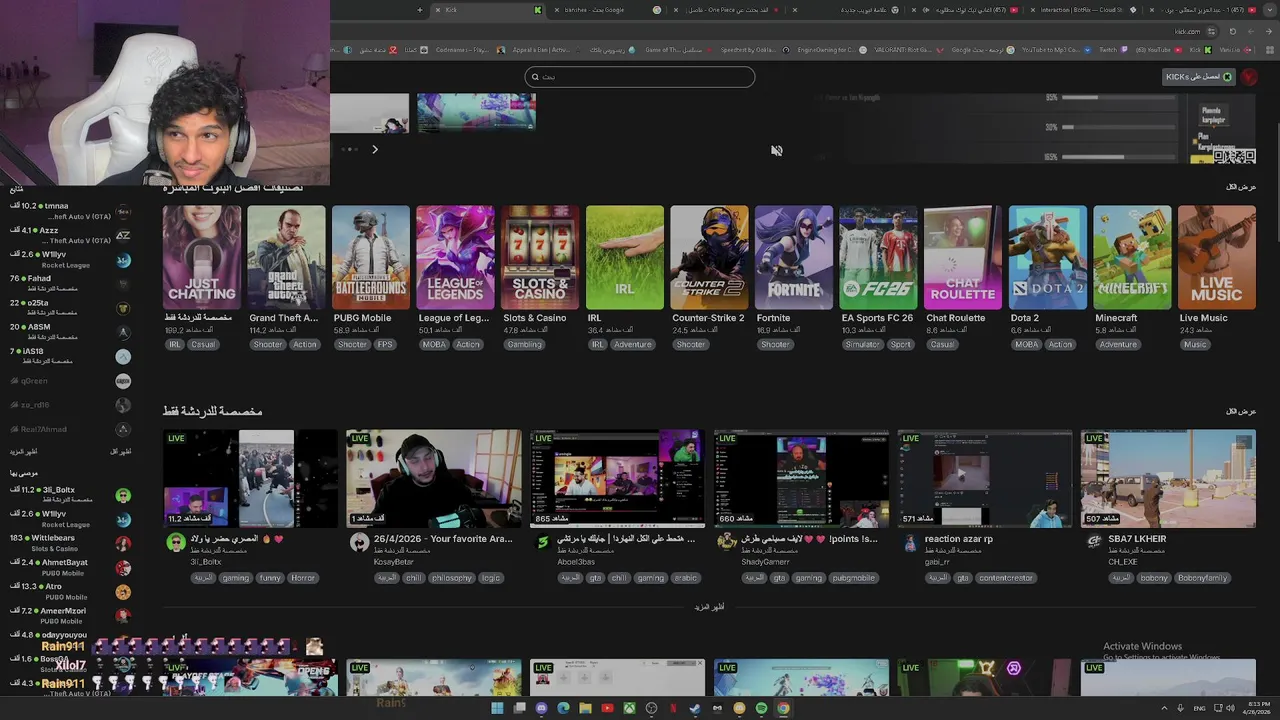Viewport: 1280px width, 720px height.
Task: Open the red profile avatar at top right
Action: pyautogui.click(x=1249, y=77)
